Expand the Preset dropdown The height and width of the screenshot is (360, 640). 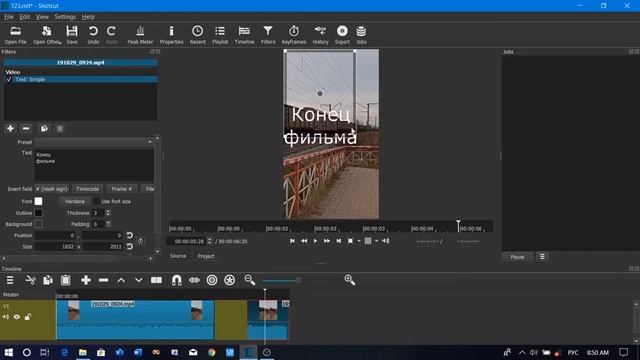[x=94, y=142]
